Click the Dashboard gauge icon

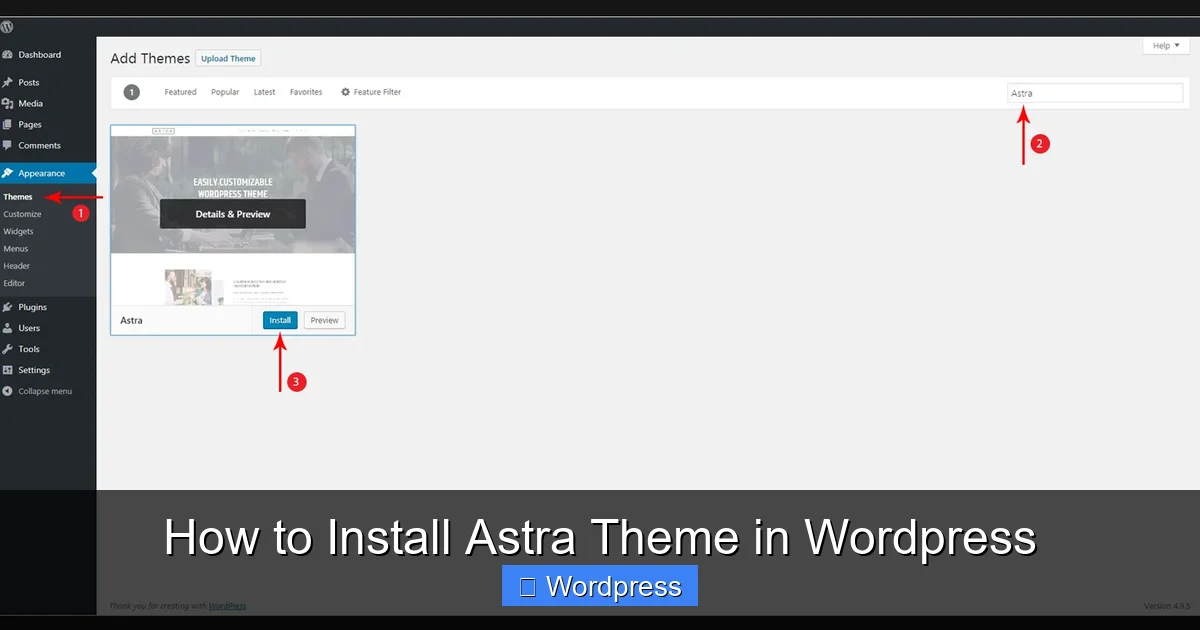(8, 55)
